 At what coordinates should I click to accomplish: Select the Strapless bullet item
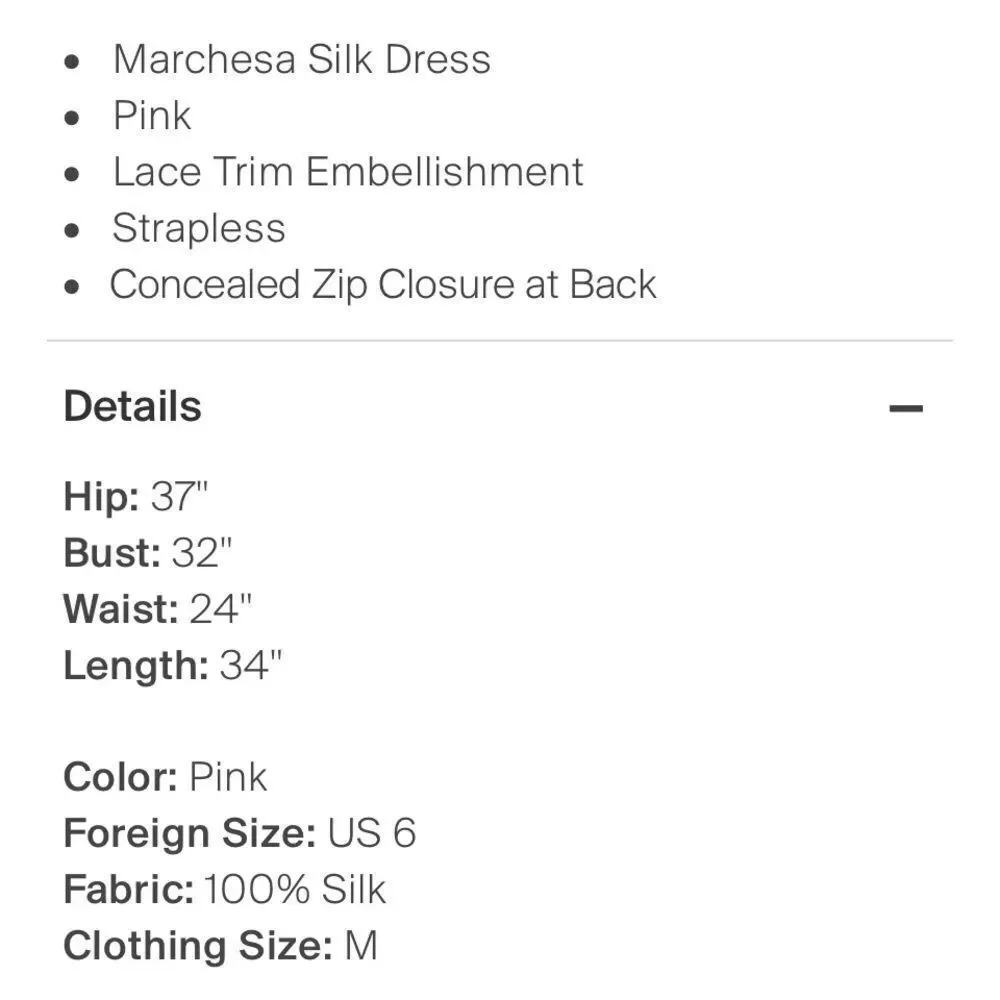[198, 228]
